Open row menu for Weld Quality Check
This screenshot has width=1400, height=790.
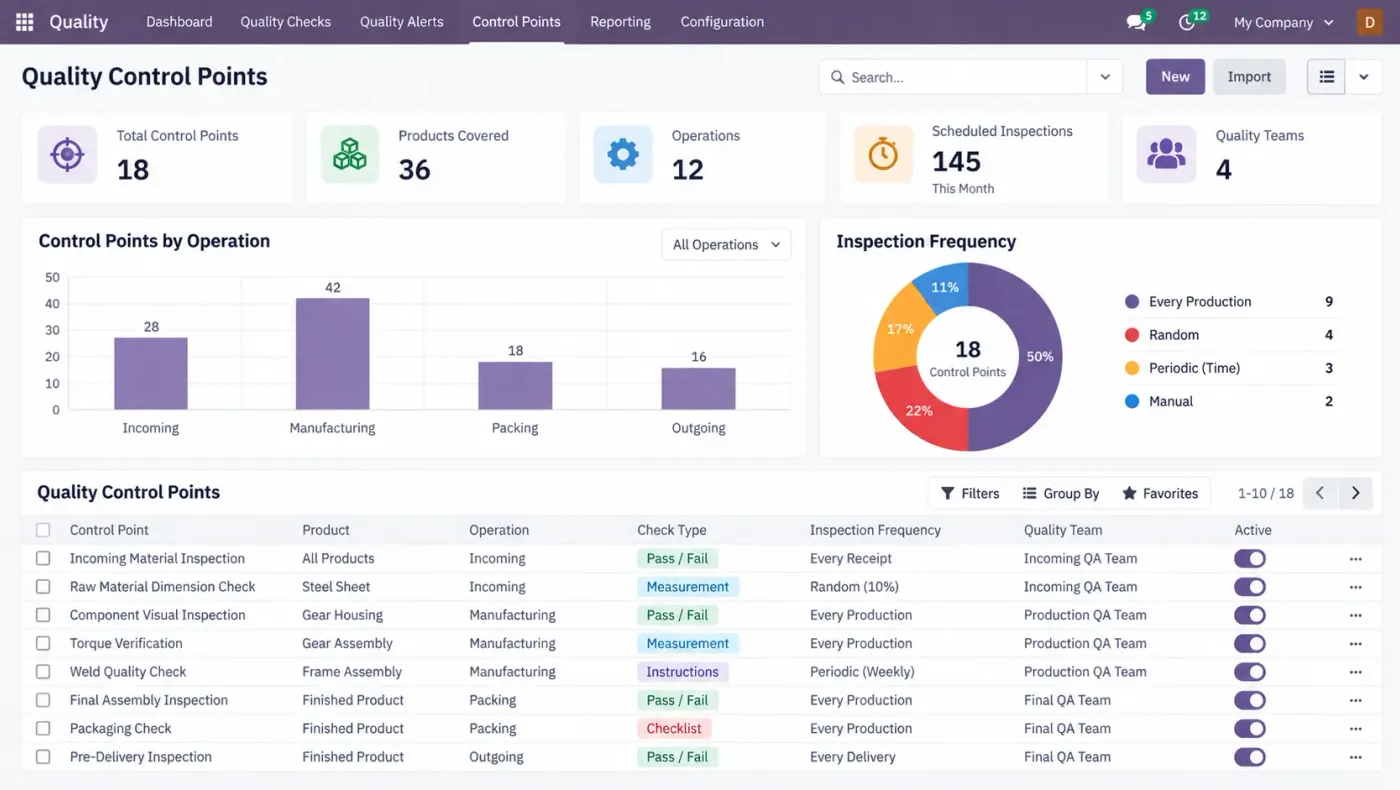(x=1356, y=672)
